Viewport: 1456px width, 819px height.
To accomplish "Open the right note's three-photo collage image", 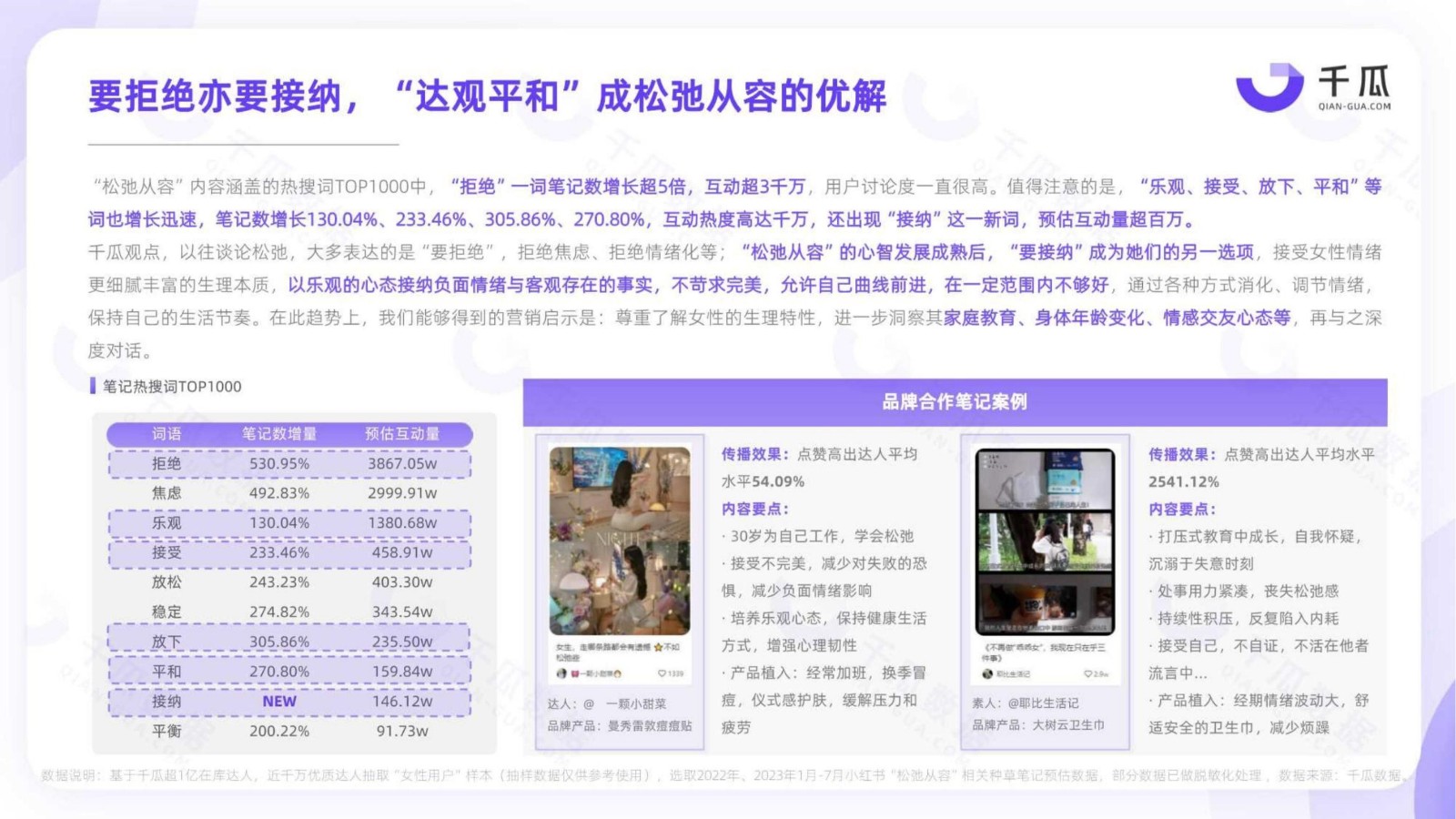I will click(1045, 541).
